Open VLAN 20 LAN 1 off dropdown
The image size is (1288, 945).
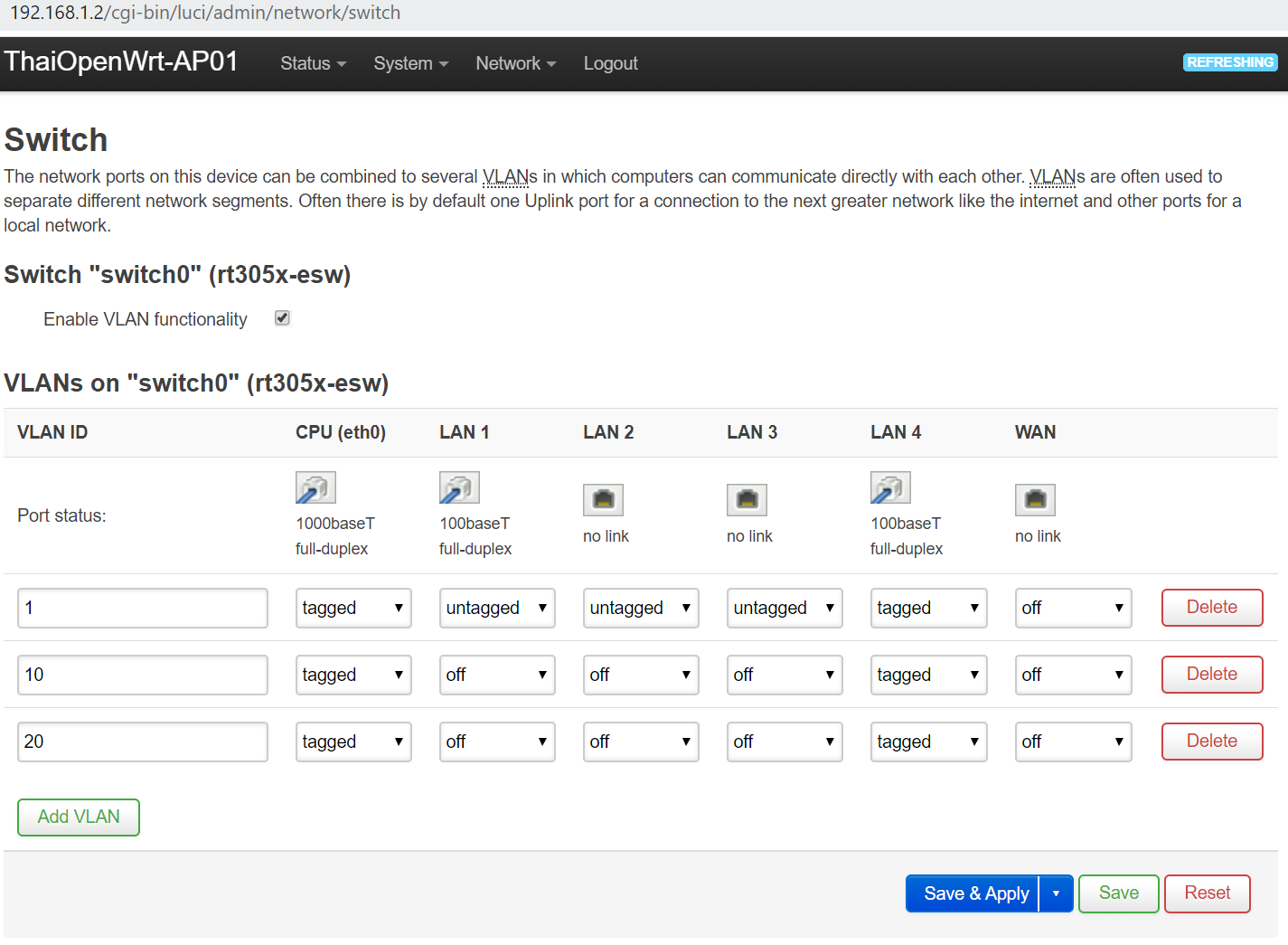point(497,742)
